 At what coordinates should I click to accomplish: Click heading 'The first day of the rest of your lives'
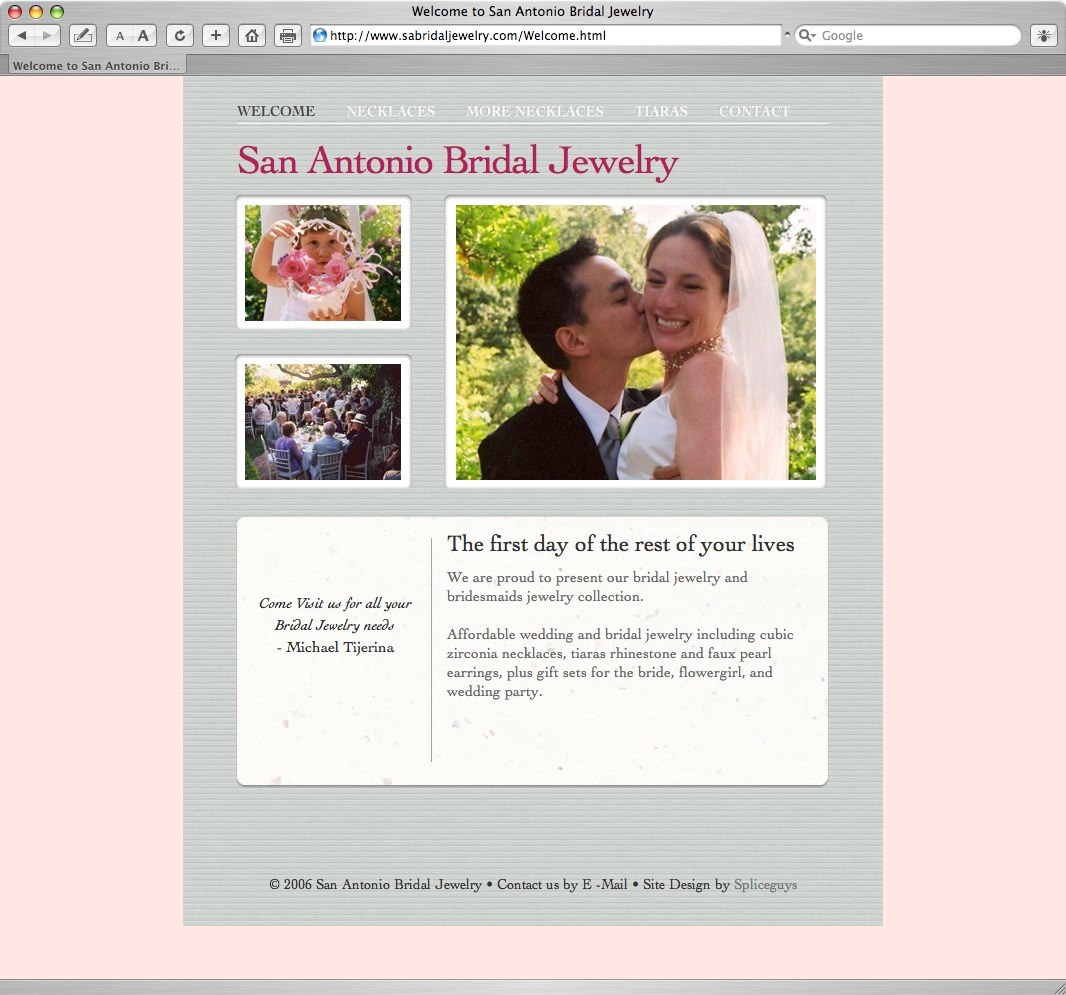(621, 544)
